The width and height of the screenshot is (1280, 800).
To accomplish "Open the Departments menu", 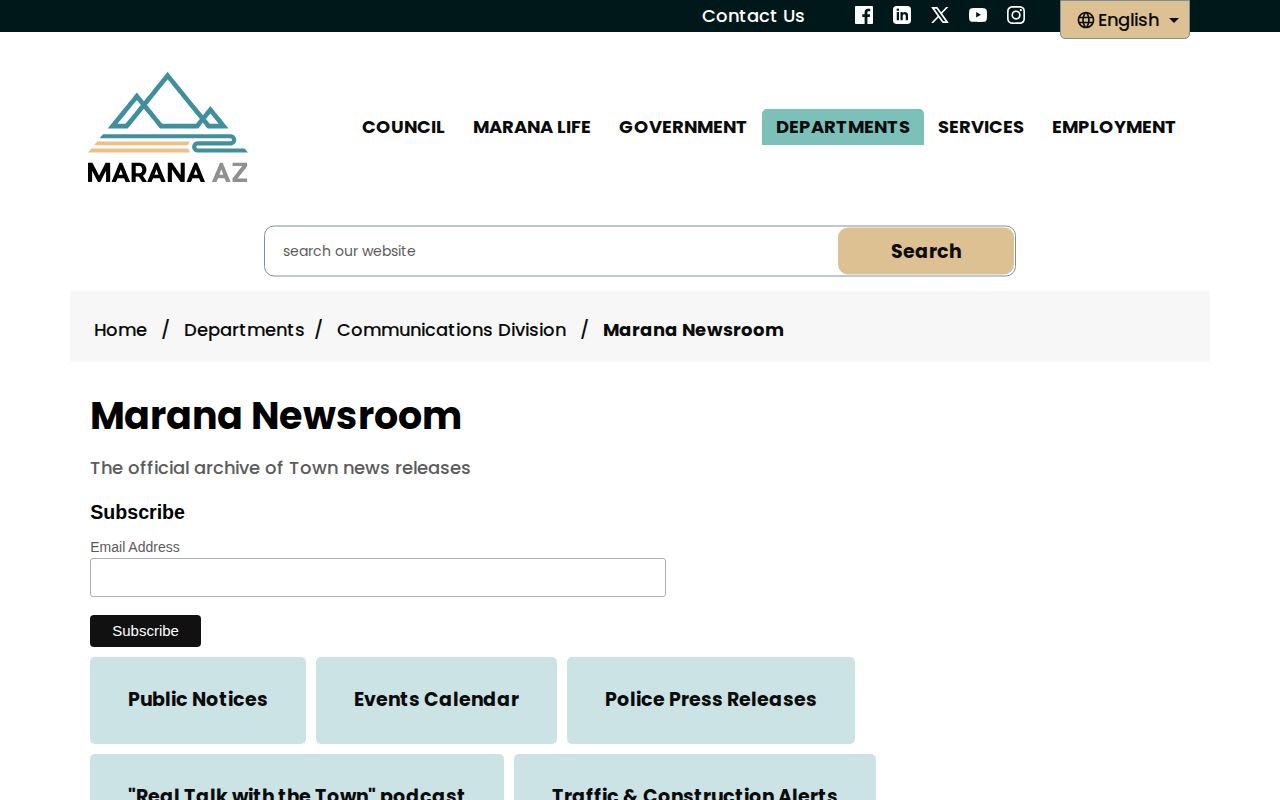I will point(843,127).
